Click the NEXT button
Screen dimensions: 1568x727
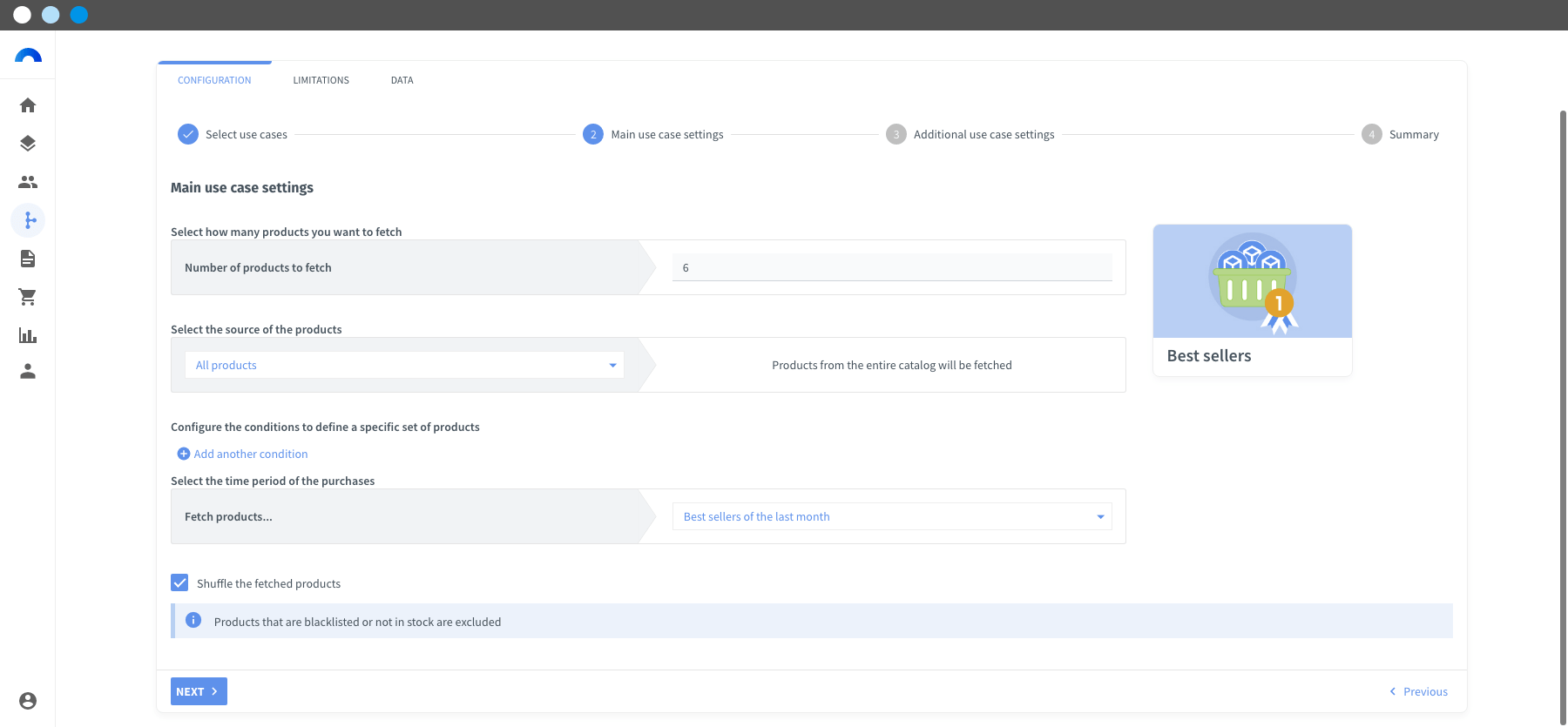[x=199, y=691]
